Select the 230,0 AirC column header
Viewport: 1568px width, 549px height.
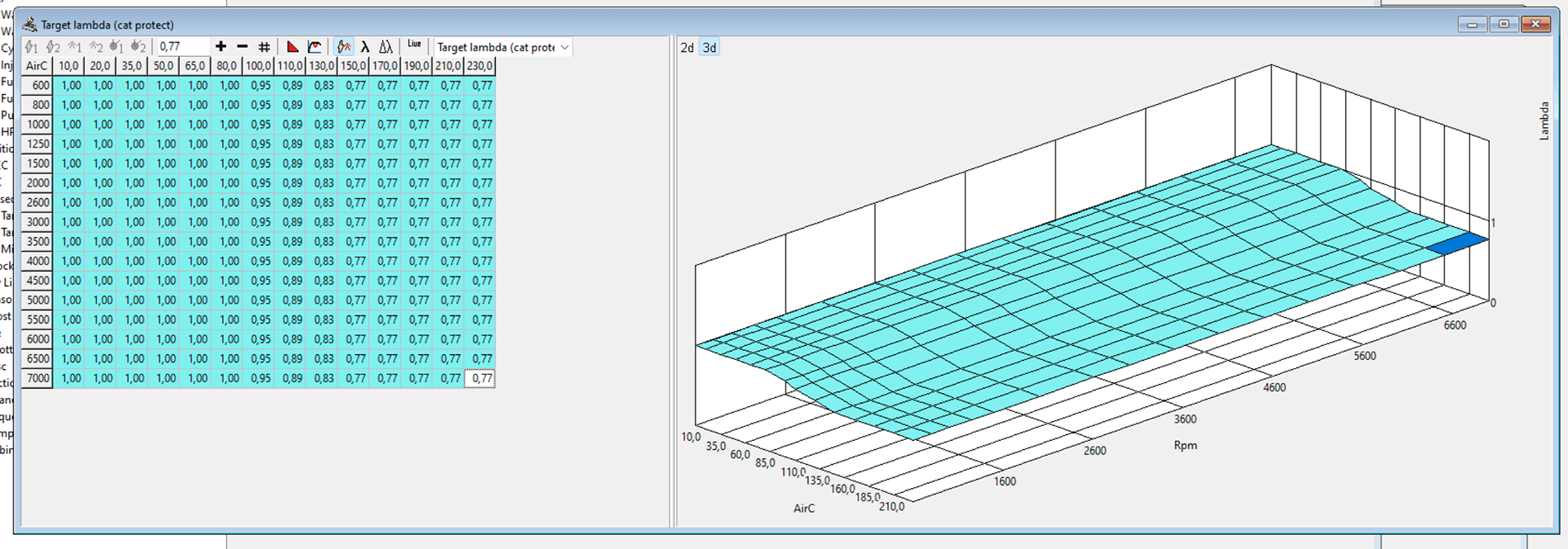pos(479,66)
